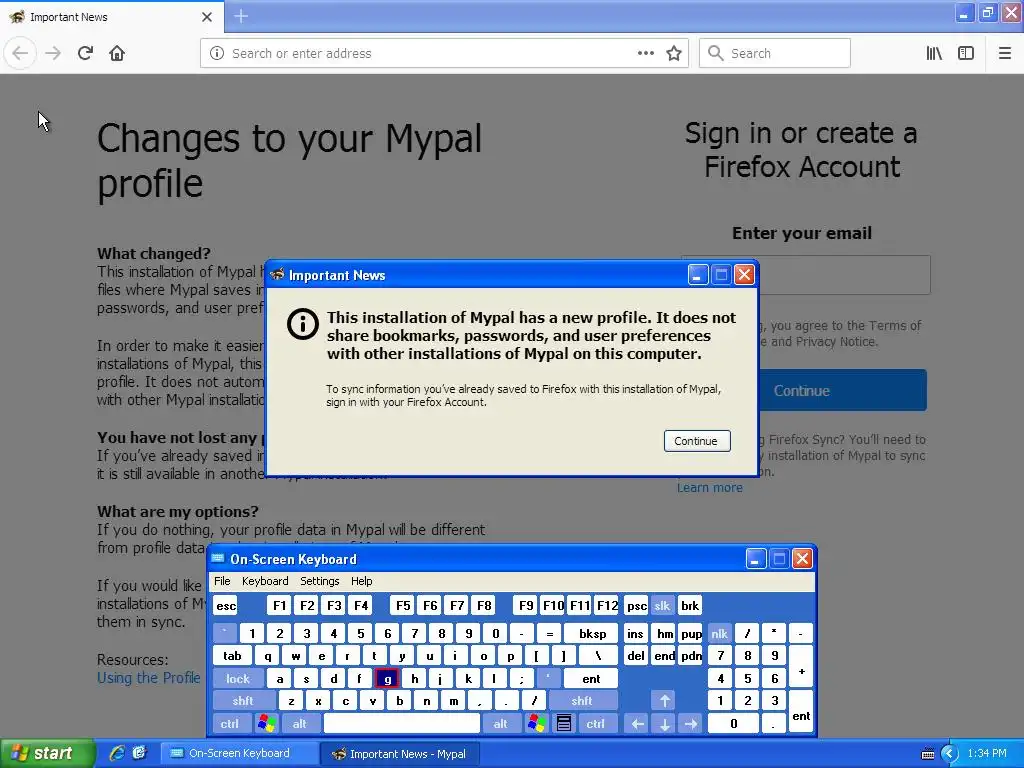Toggle the slk scroll lock key
The height and width of the screenshot is (768, 1024).
(662, 605)
